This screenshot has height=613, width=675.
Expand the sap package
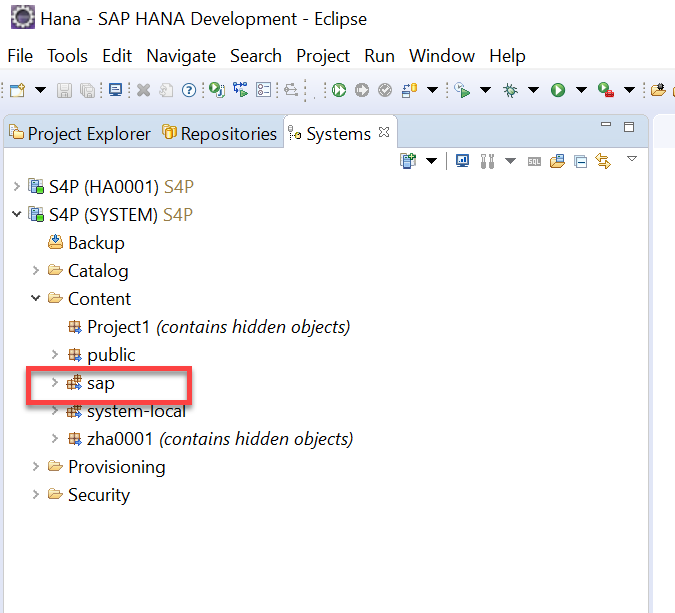[x=54, y=382]
